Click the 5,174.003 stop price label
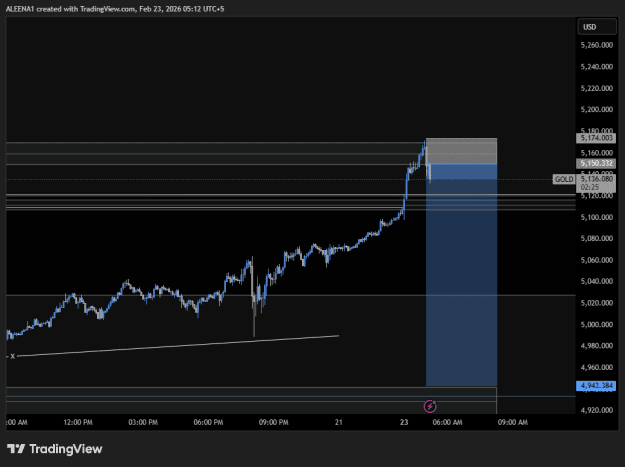This screenshot has width=625, height=467. (596, 138)
